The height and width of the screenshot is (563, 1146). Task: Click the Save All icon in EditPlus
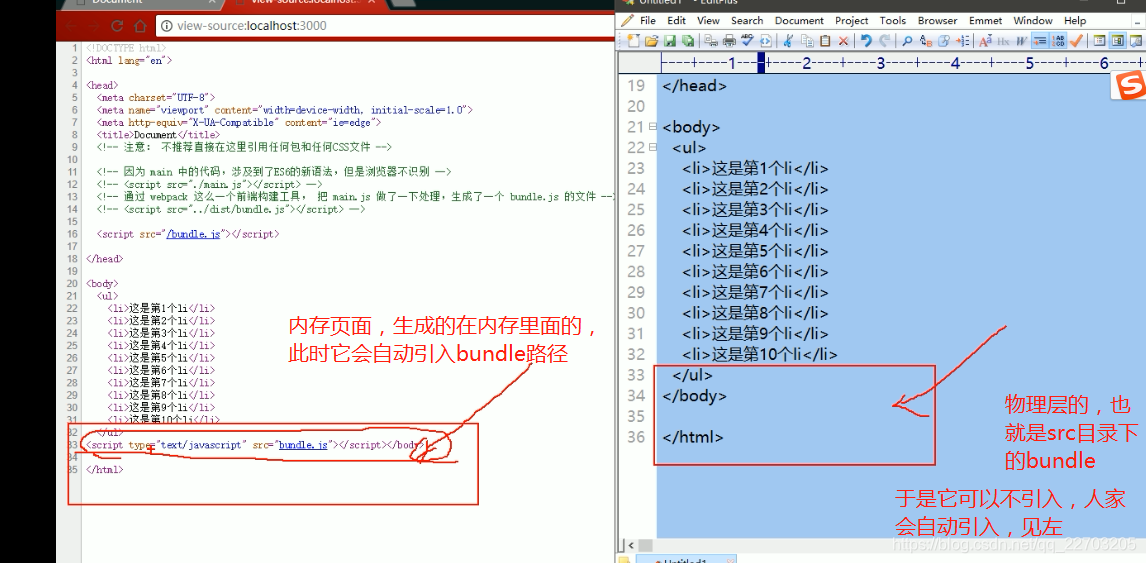688,41
